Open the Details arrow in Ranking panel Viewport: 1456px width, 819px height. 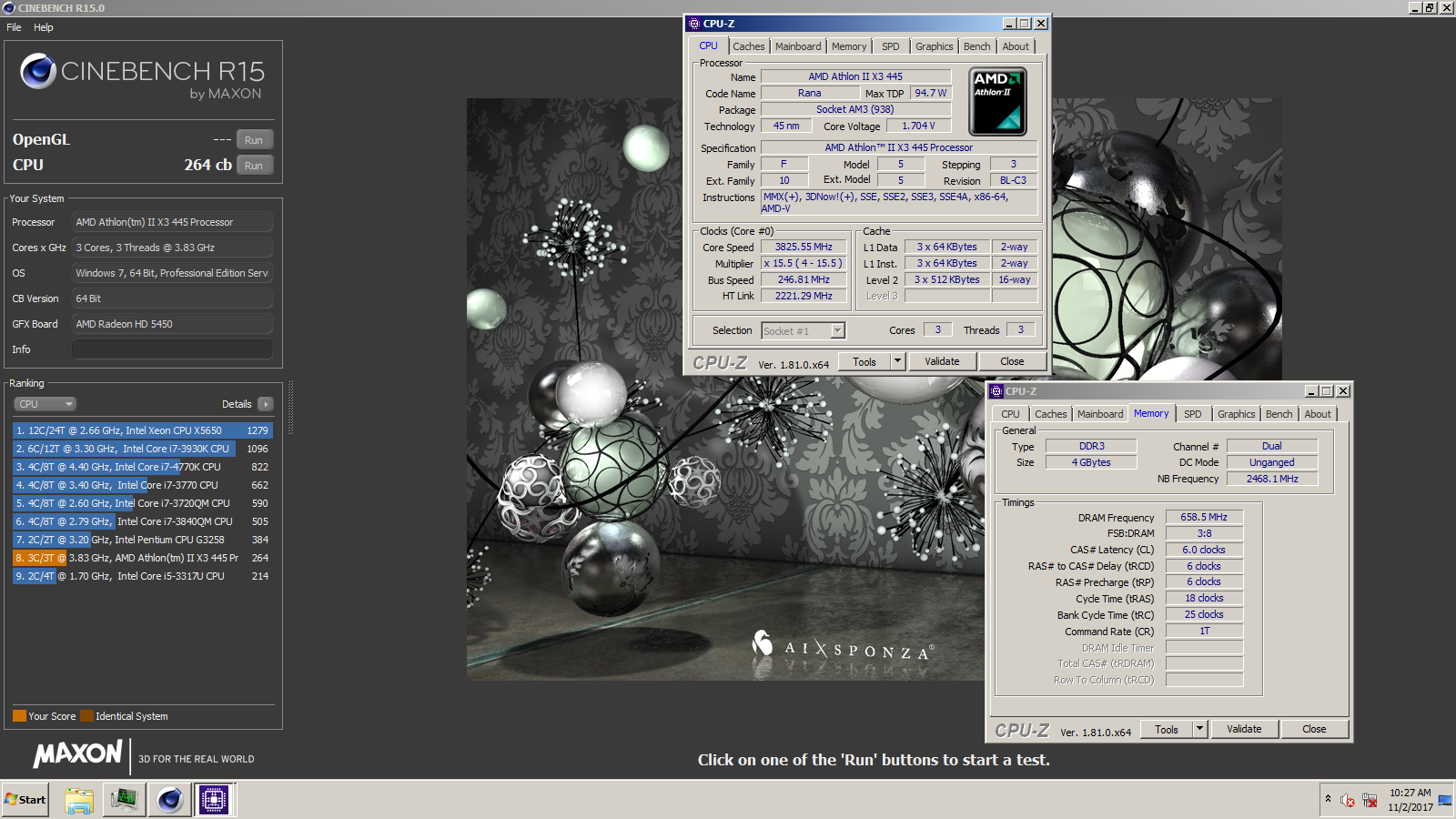[x=265, y=404]
